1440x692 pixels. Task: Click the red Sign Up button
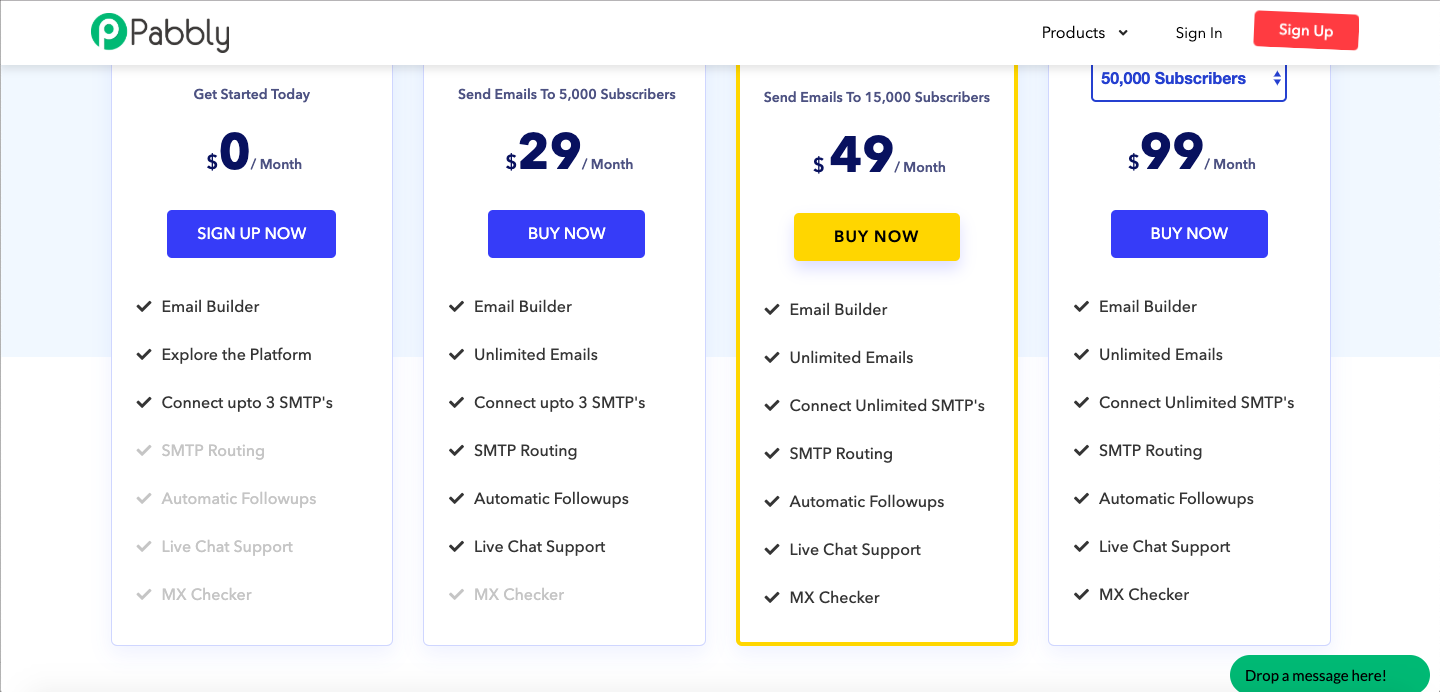tap(1306, 31)
